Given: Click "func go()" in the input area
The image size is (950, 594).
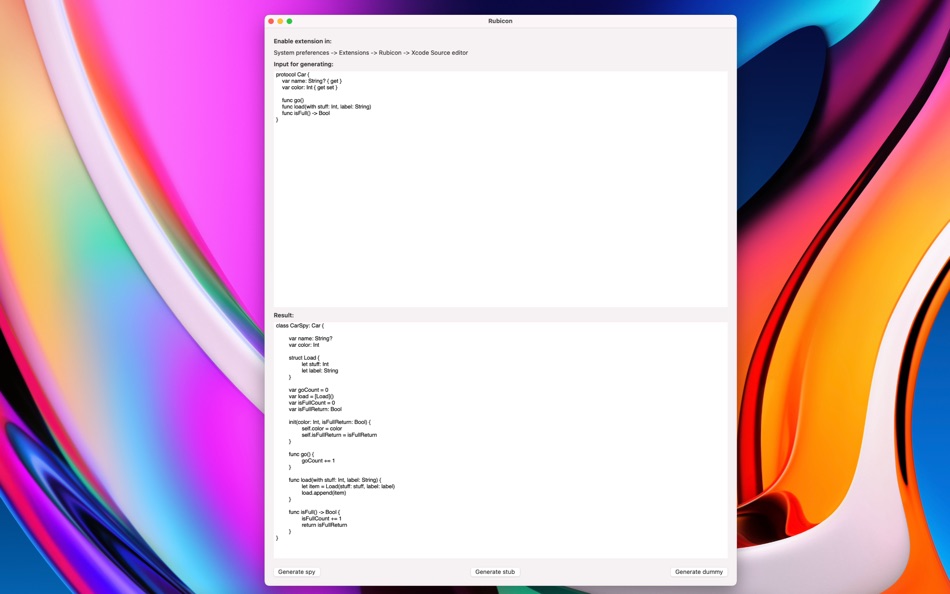Looking at the screenshot, I should pyautogui.click(x=293, y=100).
